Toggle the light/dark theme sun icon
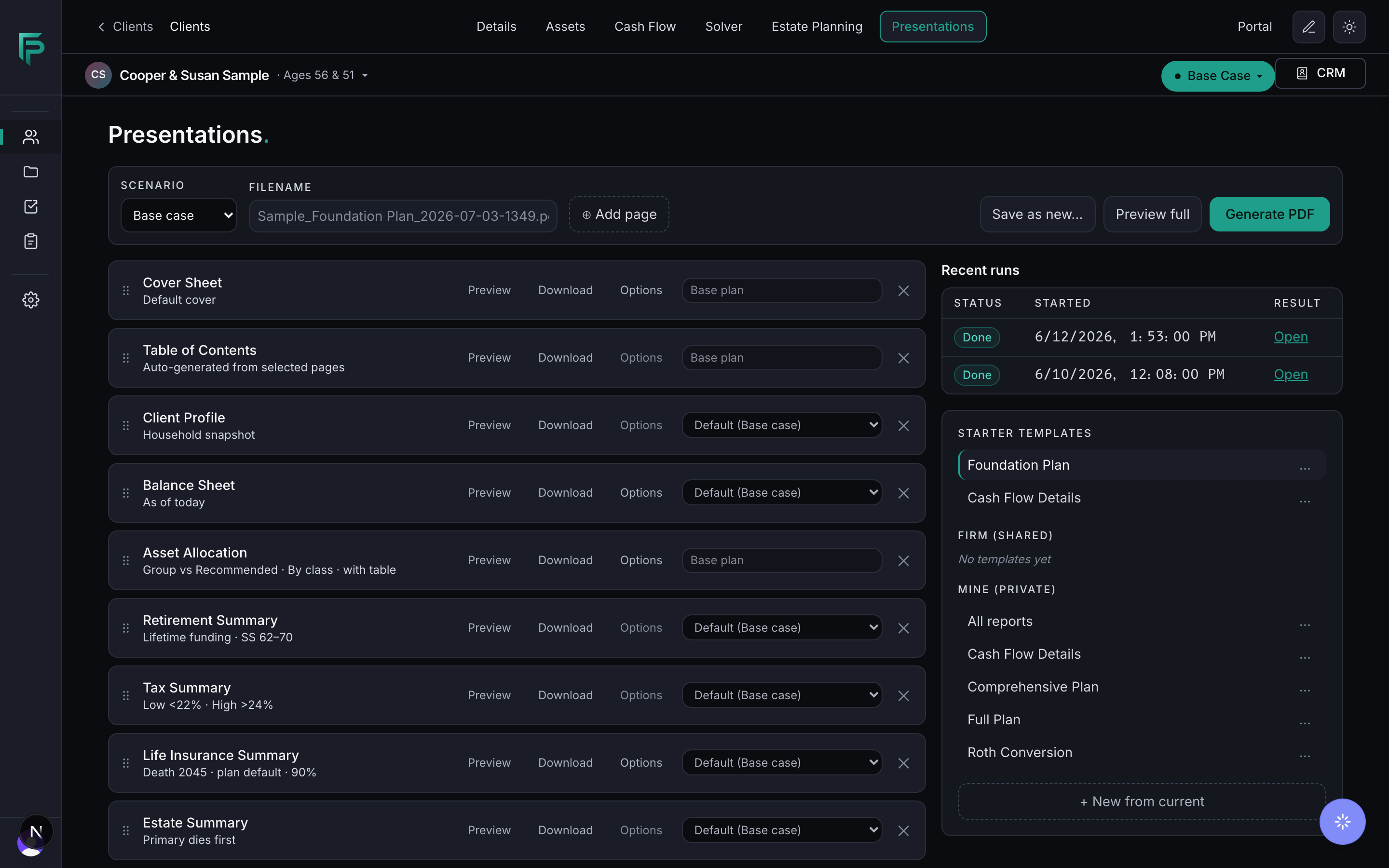1389x868 pixels. click(1349, 27)
